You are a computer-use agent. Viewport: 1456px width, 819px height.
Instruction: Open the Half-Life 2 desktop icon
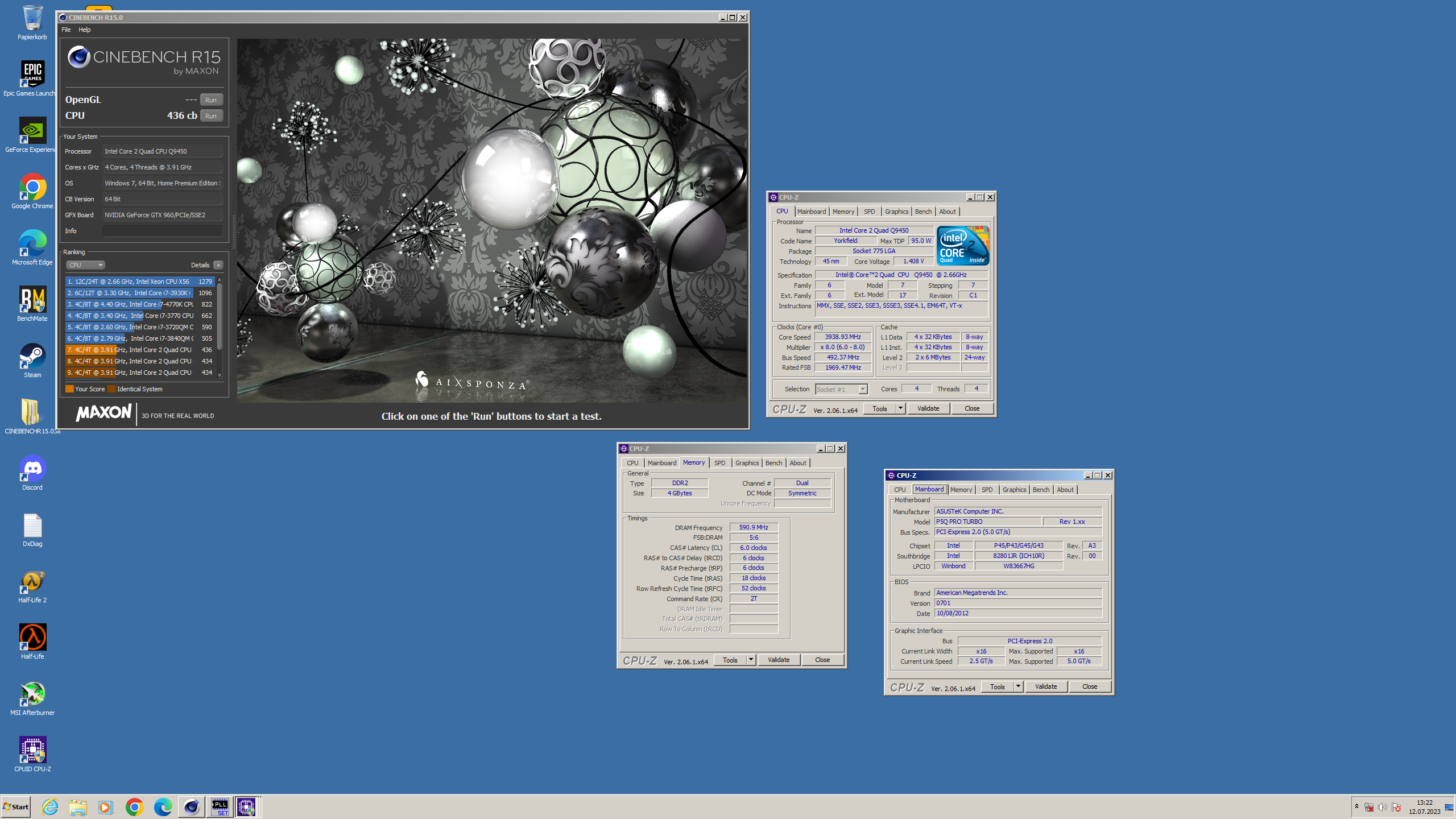32,585
